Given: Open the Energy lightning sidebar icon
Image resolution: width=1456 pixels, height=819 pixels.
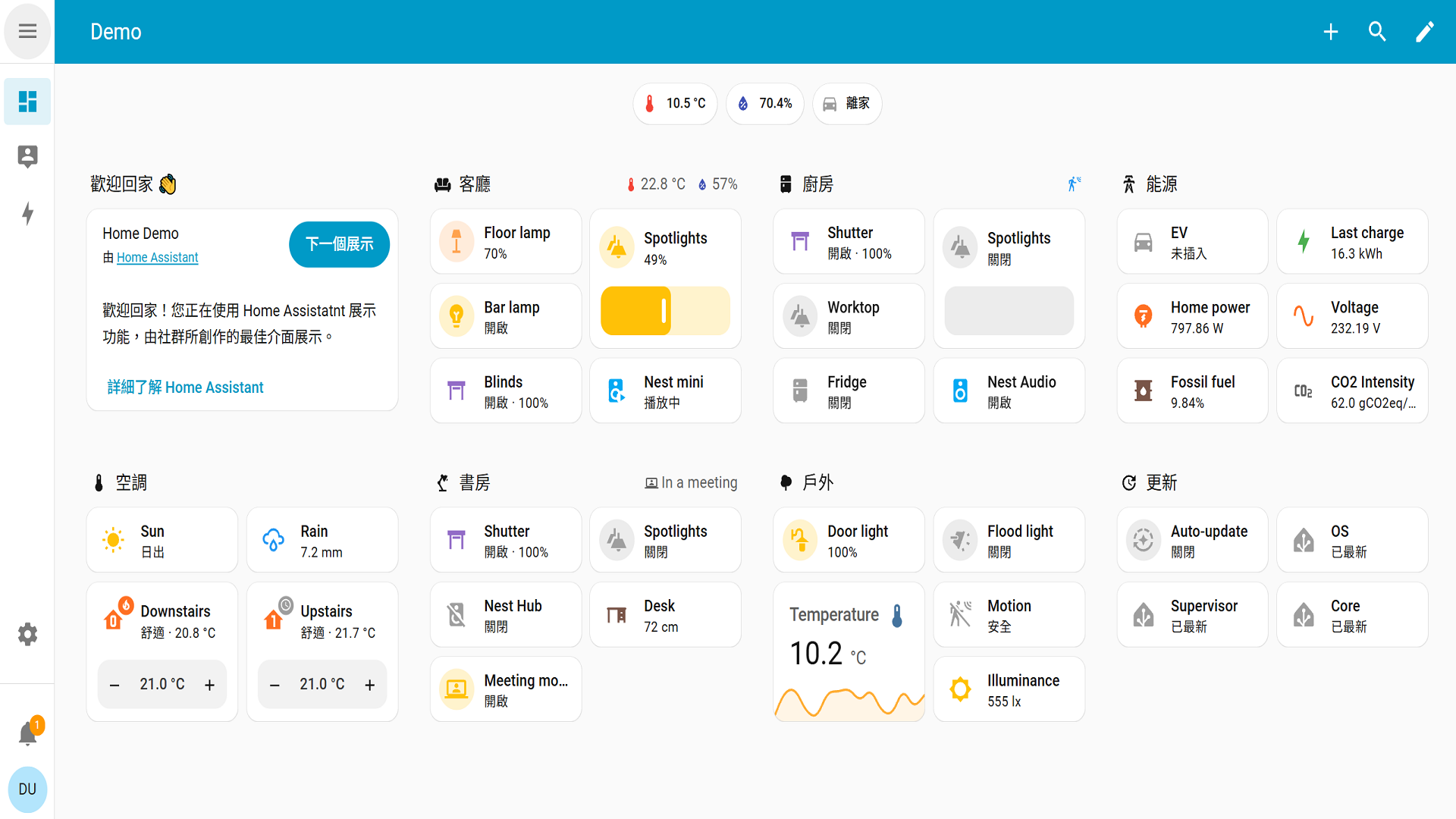Looking at the screenshot, I should [x=27, y=213].
